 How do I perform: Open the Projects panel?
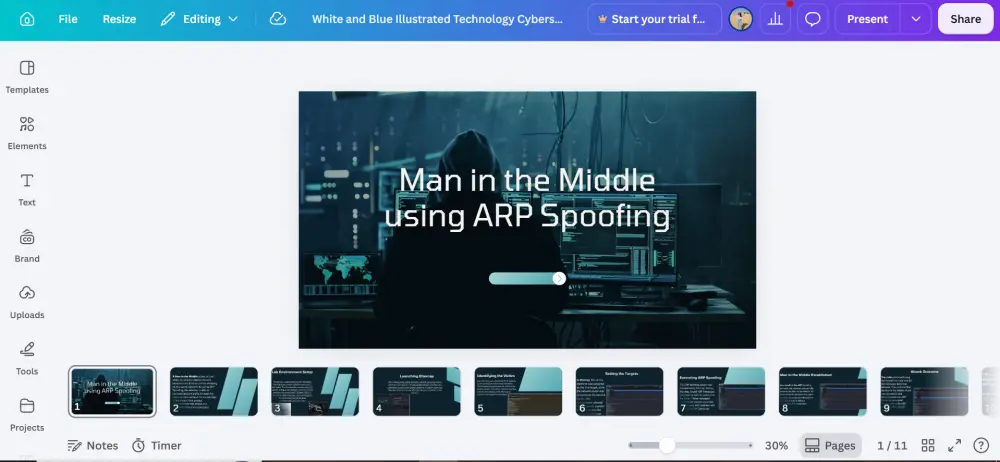pos(27,414)
